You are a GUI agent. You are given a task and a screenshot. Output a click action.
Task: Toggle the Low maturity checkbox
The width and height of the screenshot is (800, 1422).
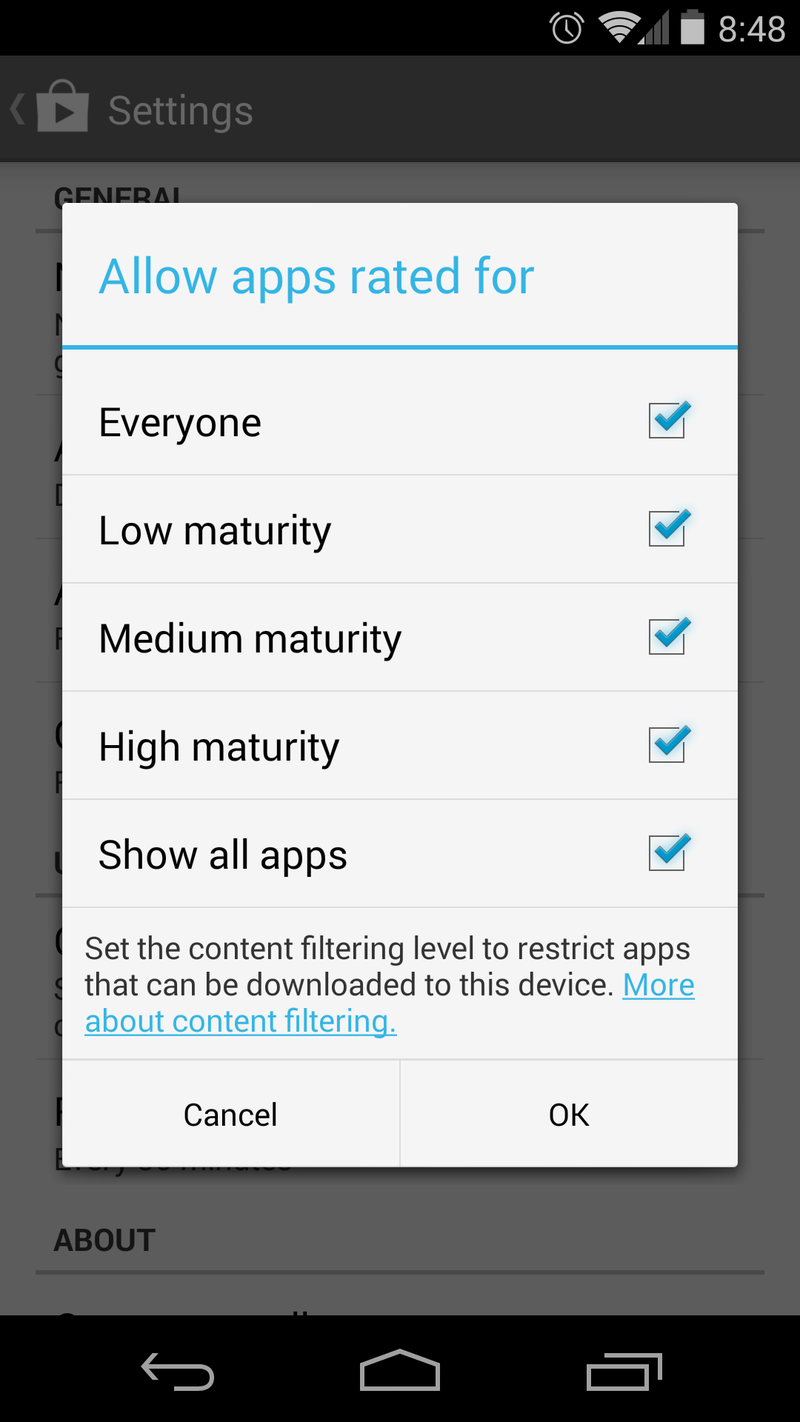[x=667, y=529]
